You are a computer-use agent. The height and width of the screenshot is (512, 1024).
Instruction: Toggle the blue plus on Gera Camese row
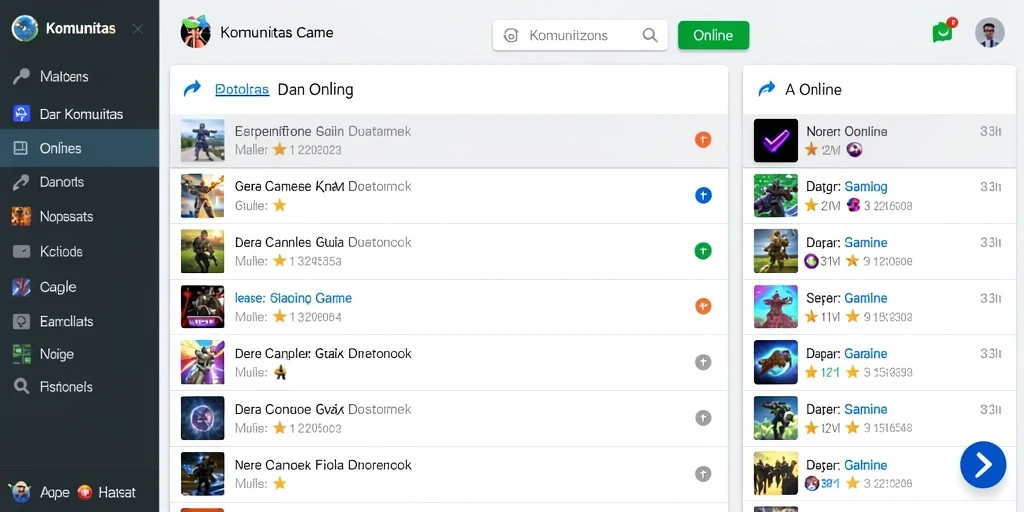(x=703, y=195)
